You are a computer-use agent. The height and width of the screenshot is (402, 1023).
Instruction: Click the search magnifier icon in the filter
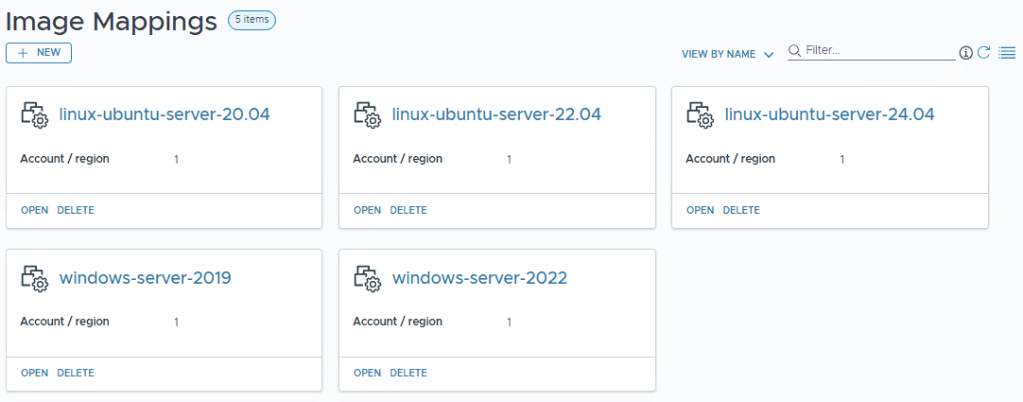click(795, 50)
